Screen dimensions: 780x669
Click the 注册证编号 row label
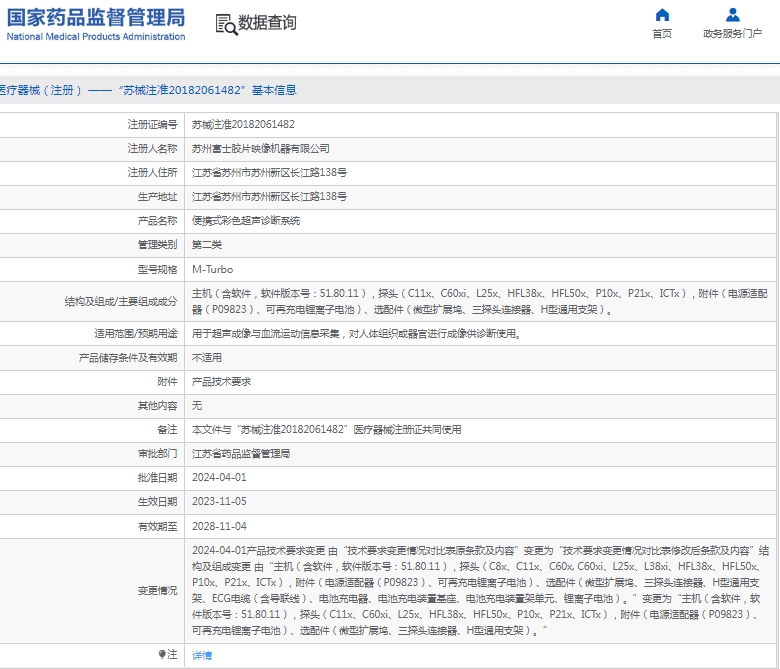coord(152,124)
